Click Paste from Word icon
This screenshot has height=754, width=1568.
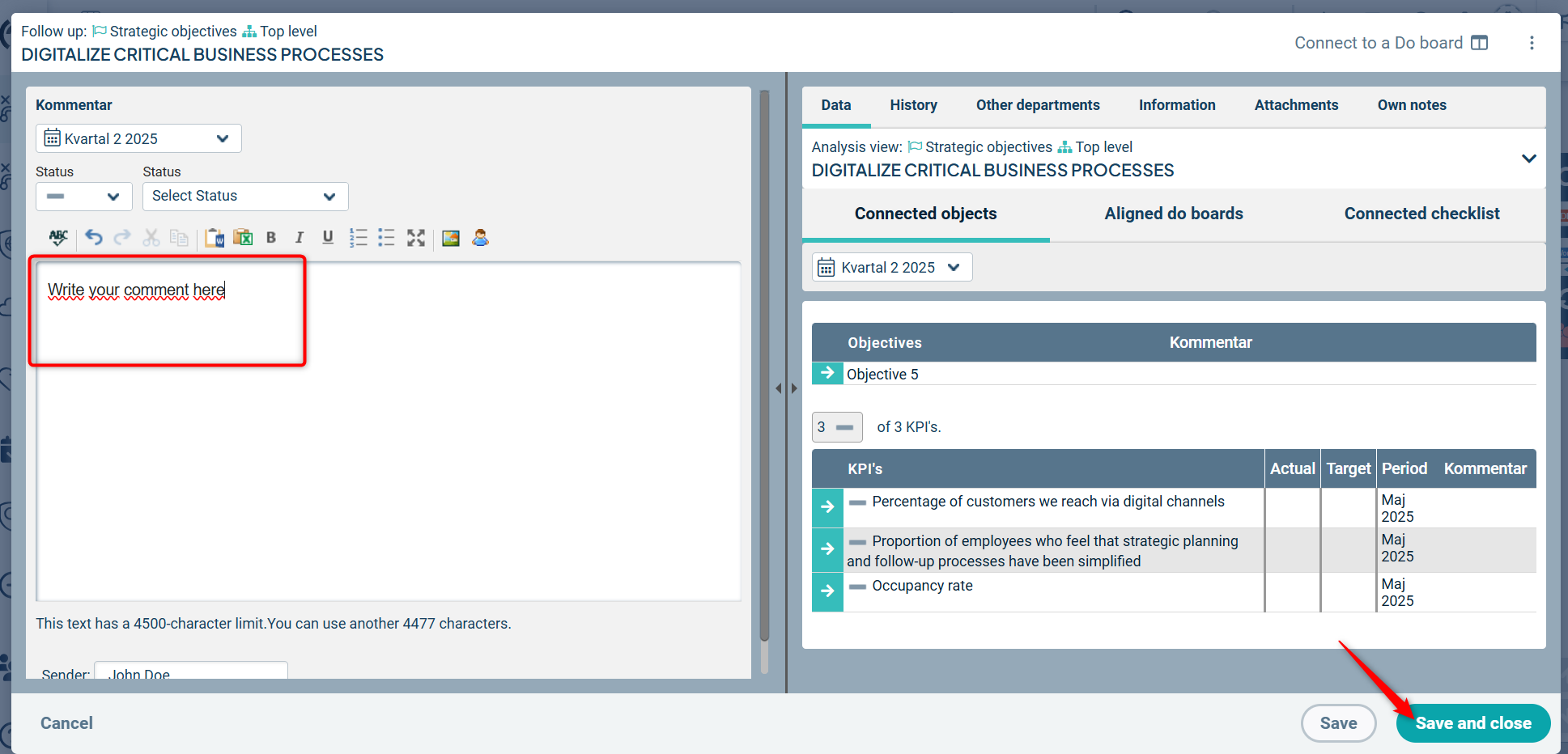point(215,238)
